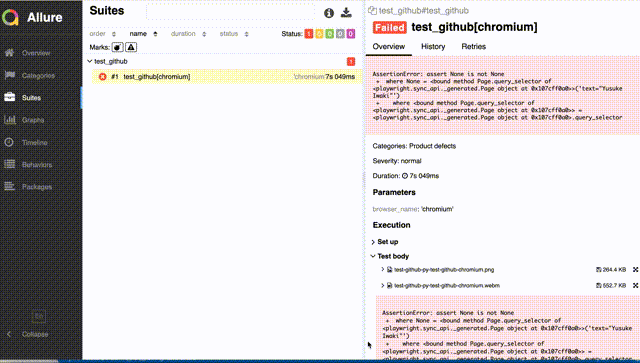The height and width of the screenshot is (363, 640).
Task: Click the test_github suite failed count badge
Action: pos(351,62)
